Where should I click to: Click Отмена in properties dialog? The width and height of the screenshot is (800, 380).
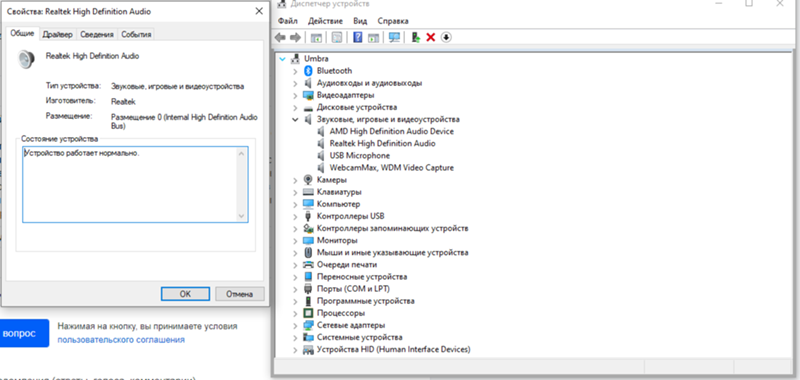[240, 294]
